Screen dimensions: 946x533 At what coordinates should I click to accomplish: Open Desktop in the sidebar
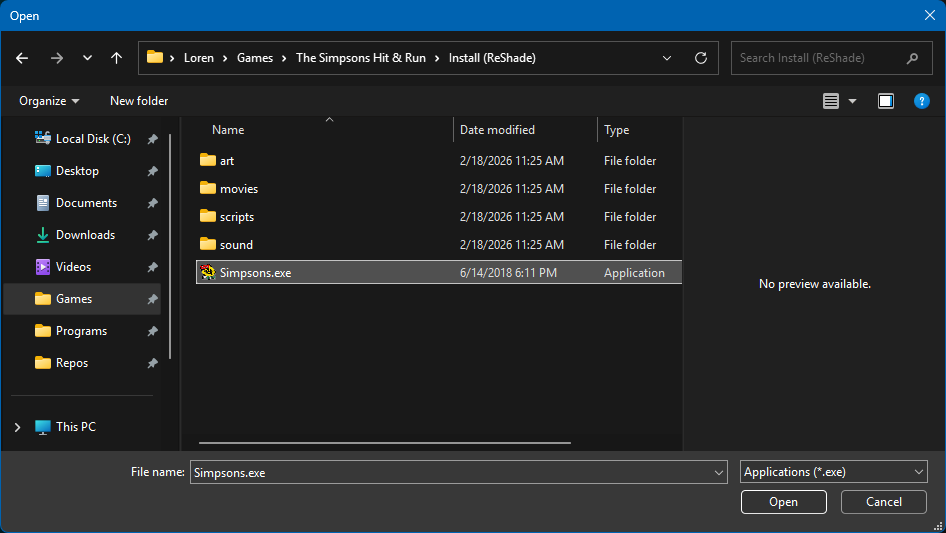click(83, 171)
